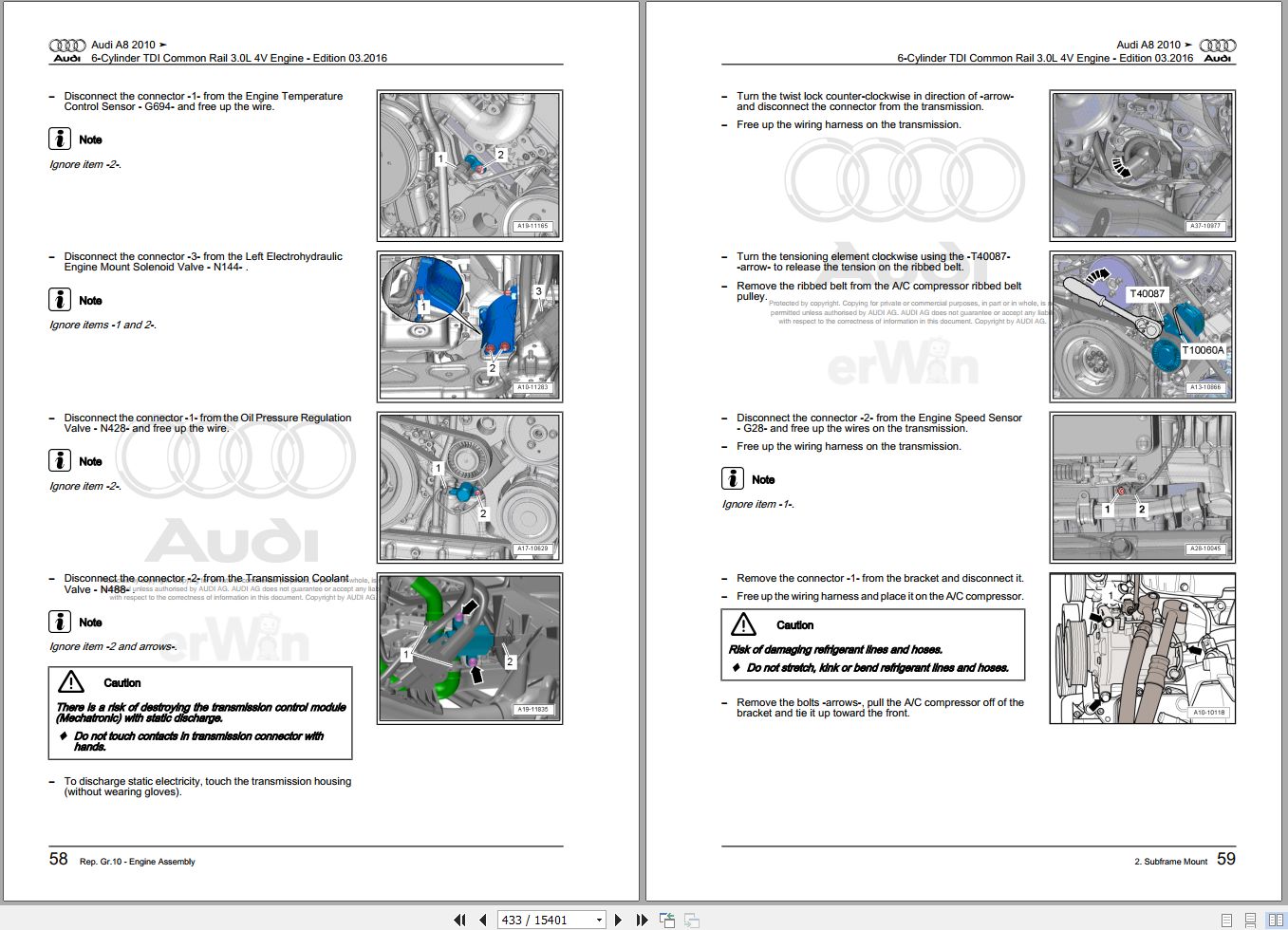The image size is (1288, 930).
Task: Click '2. Subframe Mount' footer text
Action: [1171, 862]
